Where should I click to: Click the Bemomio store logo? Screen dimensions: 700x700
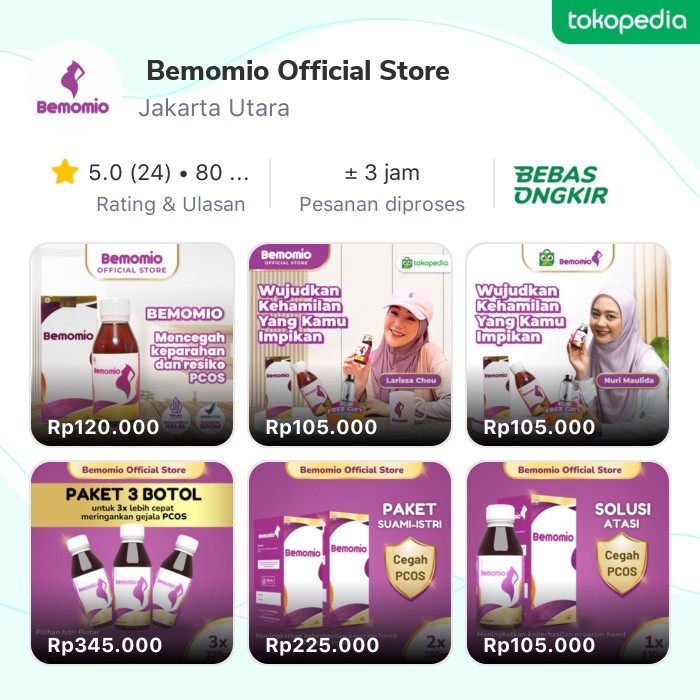tap(73, 88)
